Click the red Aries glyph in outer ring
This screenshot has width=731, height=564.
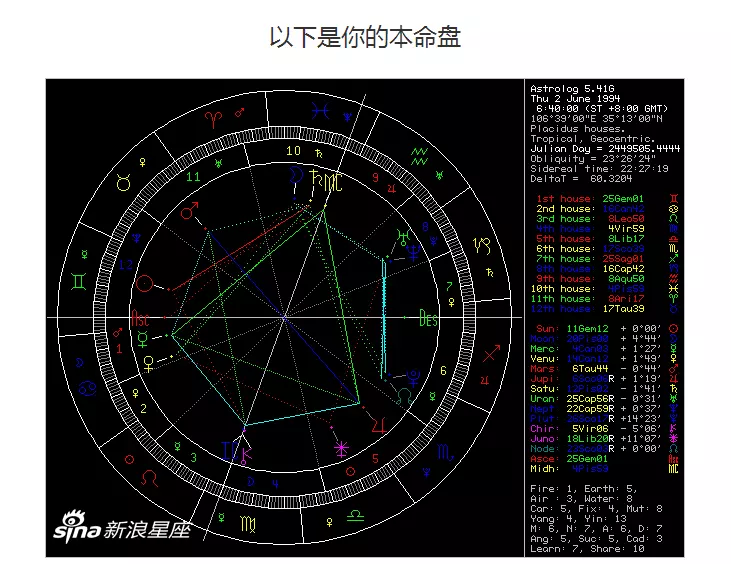click(x=213, y=119)
